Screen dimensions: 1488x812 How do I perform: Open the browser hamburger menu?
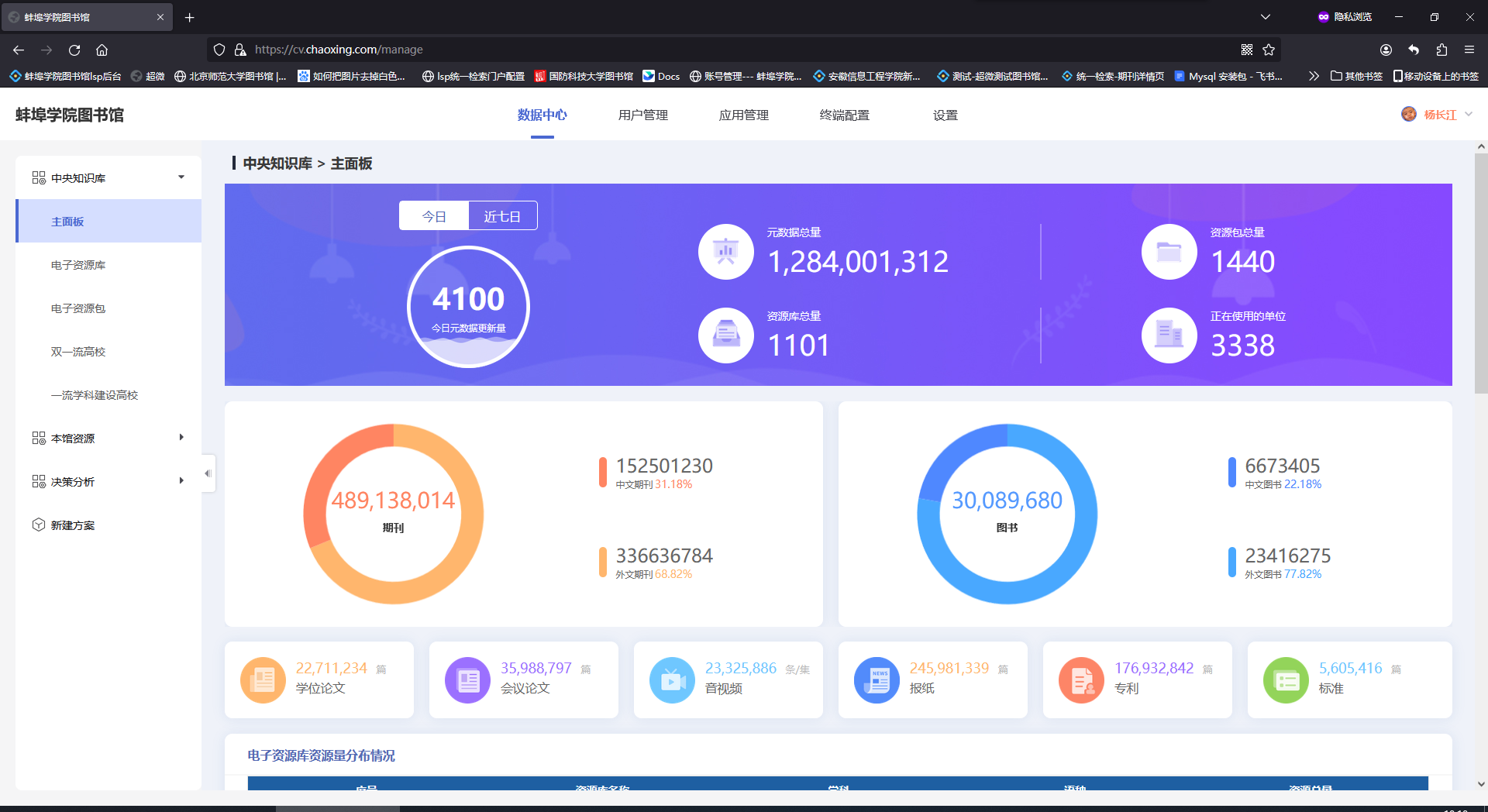coord(1469,50)
